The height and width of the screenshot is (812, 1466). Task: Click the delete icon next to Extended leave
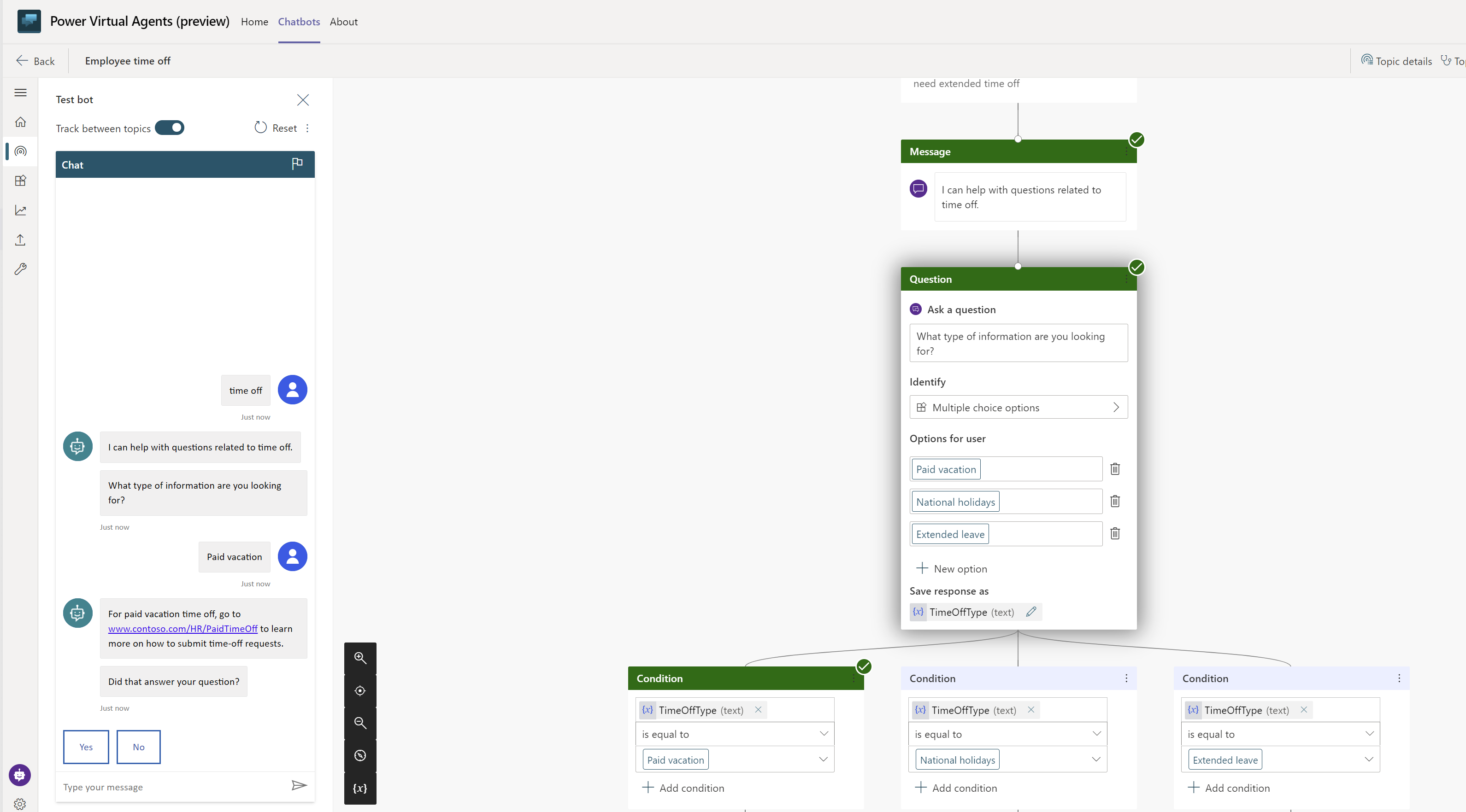[x=1115, y=533]
